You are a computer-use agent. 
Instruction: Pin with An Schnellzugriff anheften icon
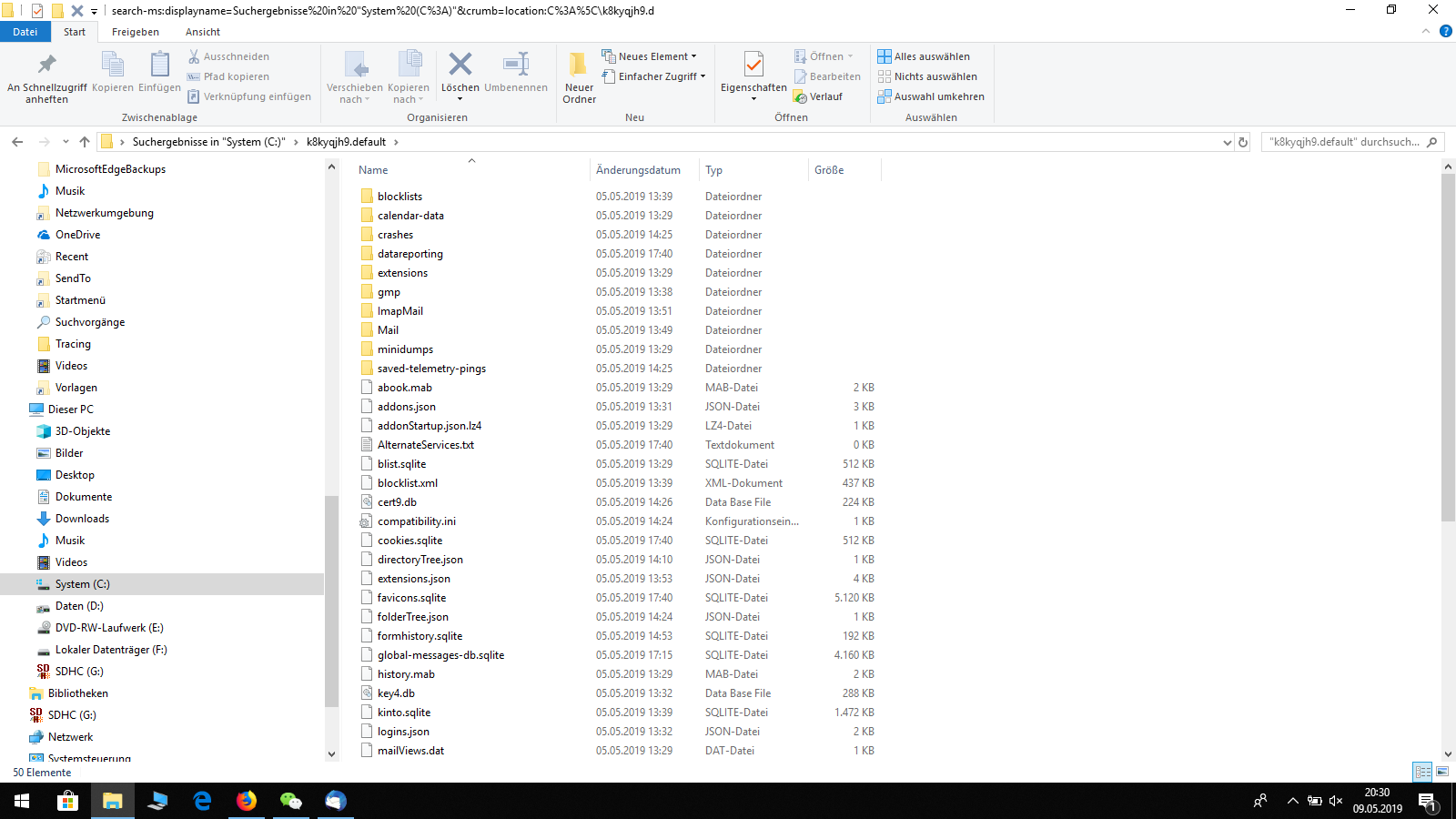(46, 66)
